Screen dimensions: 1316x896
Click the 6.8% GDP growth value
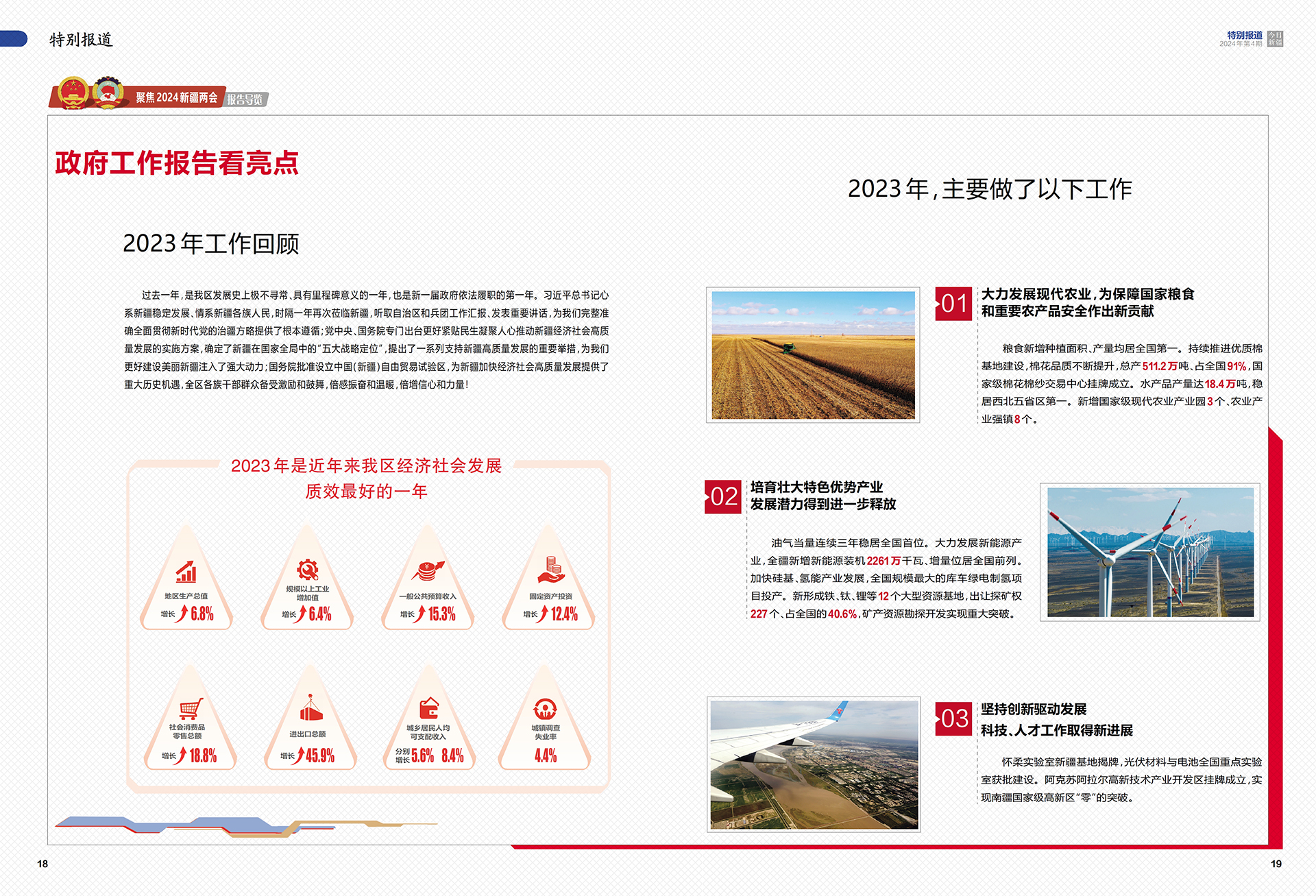[x=202, y=614]
